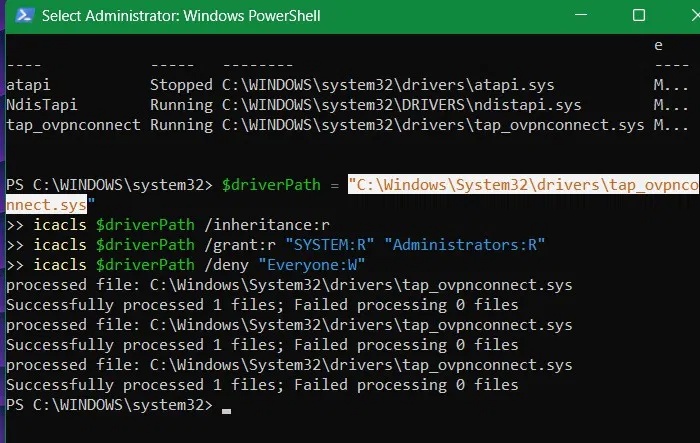Close the Administrator PowerShell window

tap(696, 15)
